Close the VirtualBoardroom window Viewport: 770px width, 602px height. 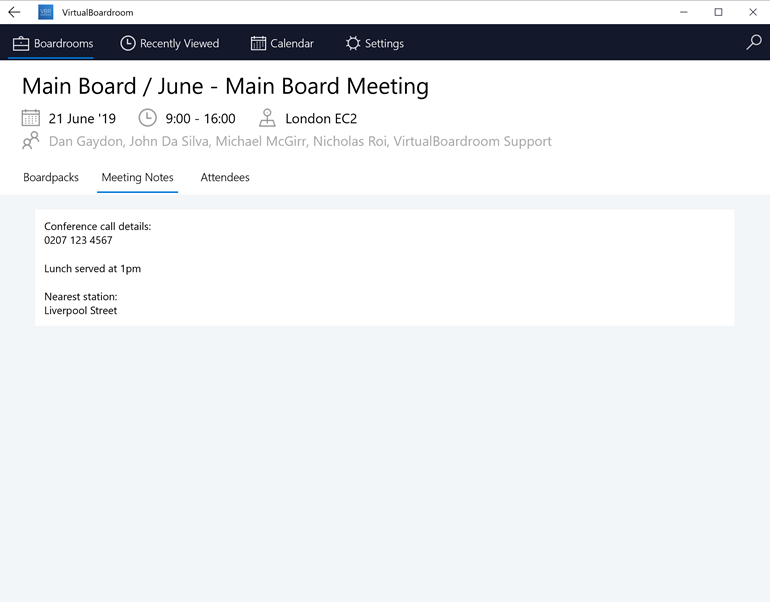pyautogui.click(x=753, y=12)
